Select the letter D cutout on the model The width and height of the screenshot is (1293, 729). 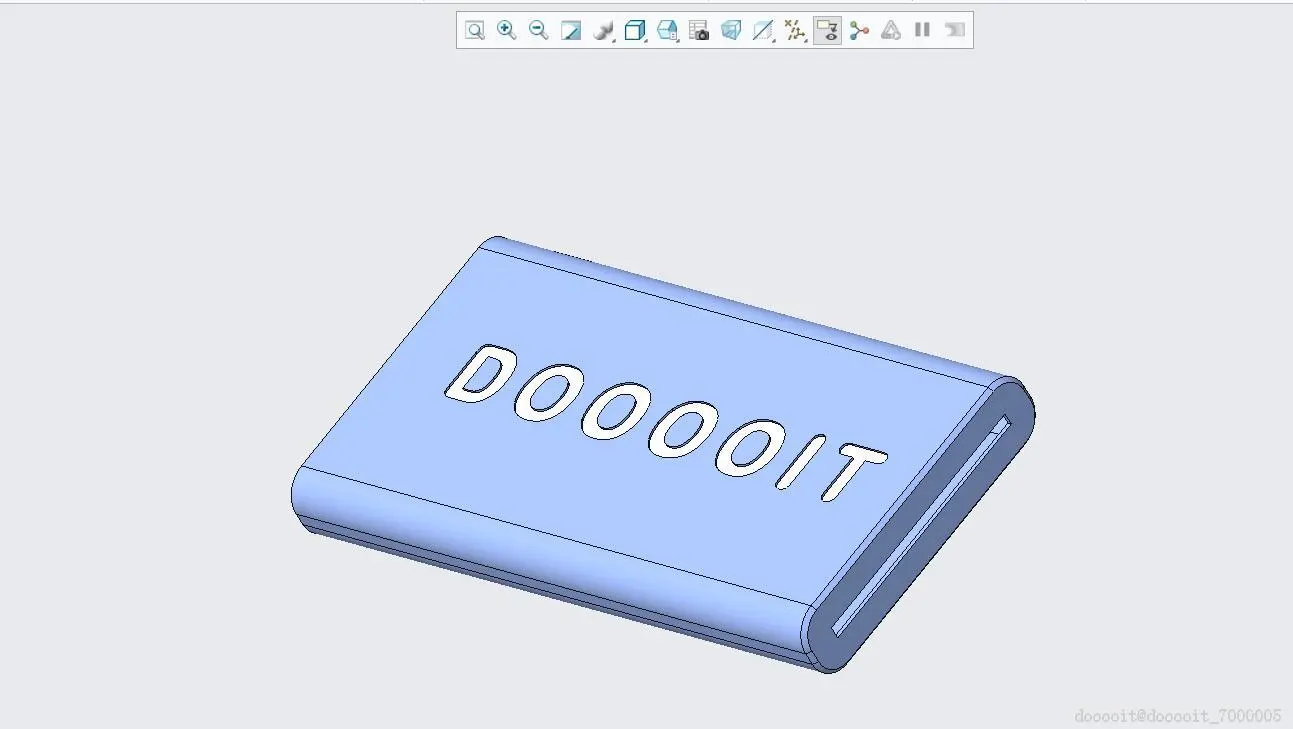coord(480,374)
